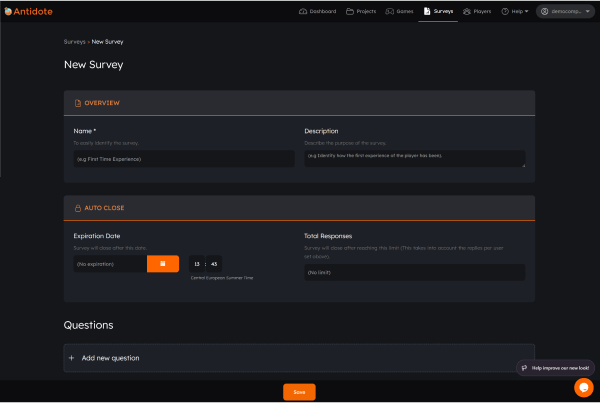
Task: Click the orange Save button
Action: coord(299,392)
